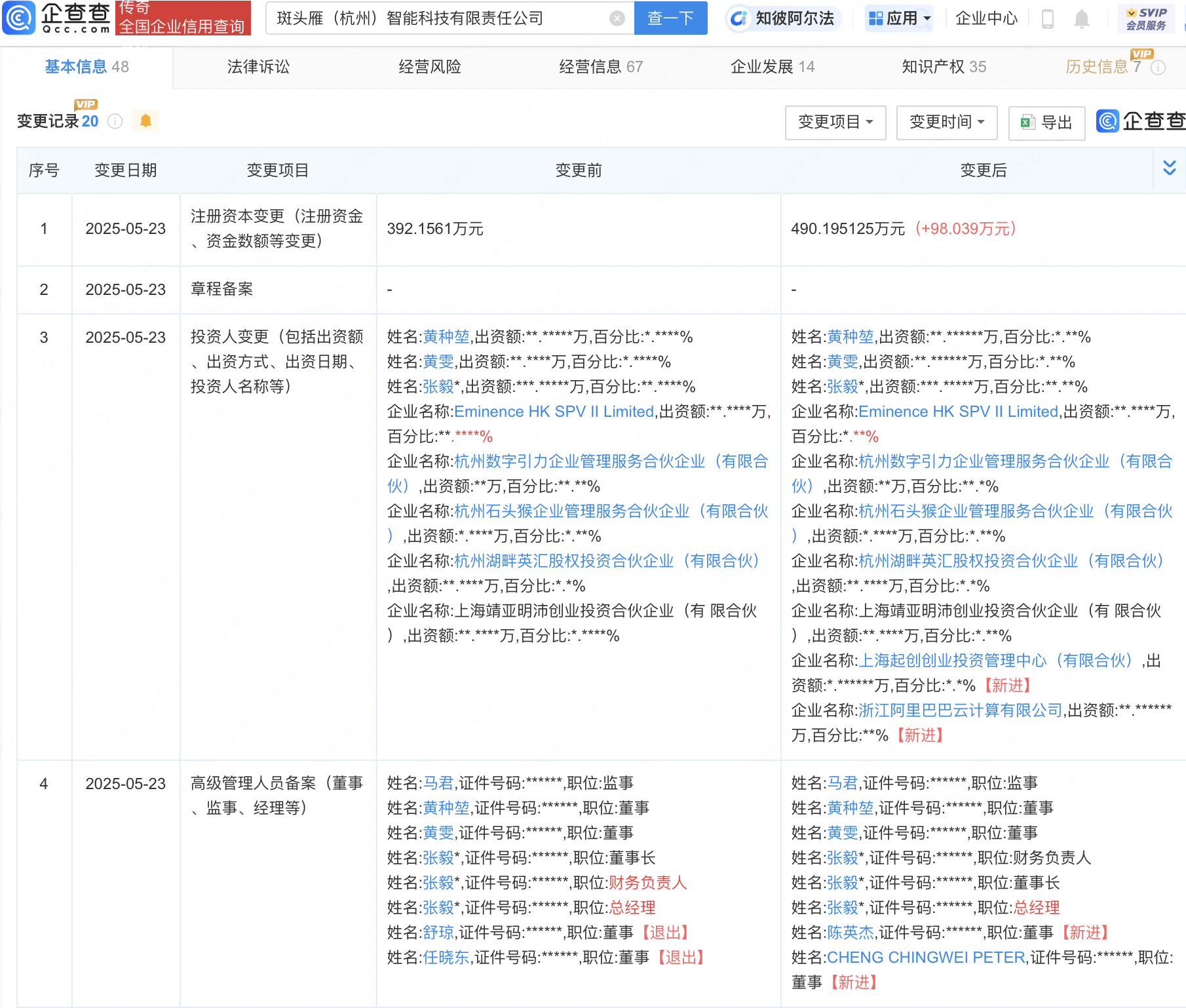This screenshot has width=1186, height=1008.
Task: Open 舒琼 director link
Action: (x=438, y=933)
